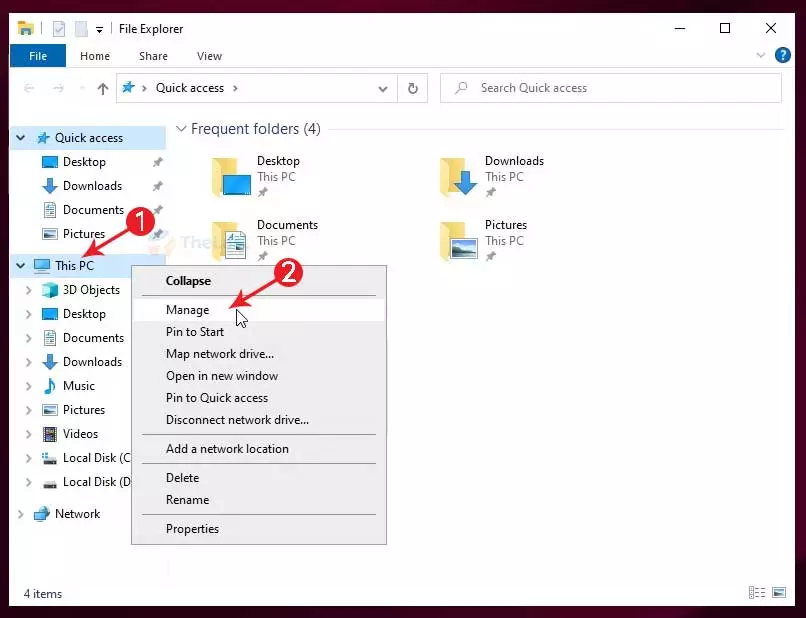The width and height of the screenshot is (806, 618).
Task: Open the Desktop frequent folder tile
Action: click(255, 176)
